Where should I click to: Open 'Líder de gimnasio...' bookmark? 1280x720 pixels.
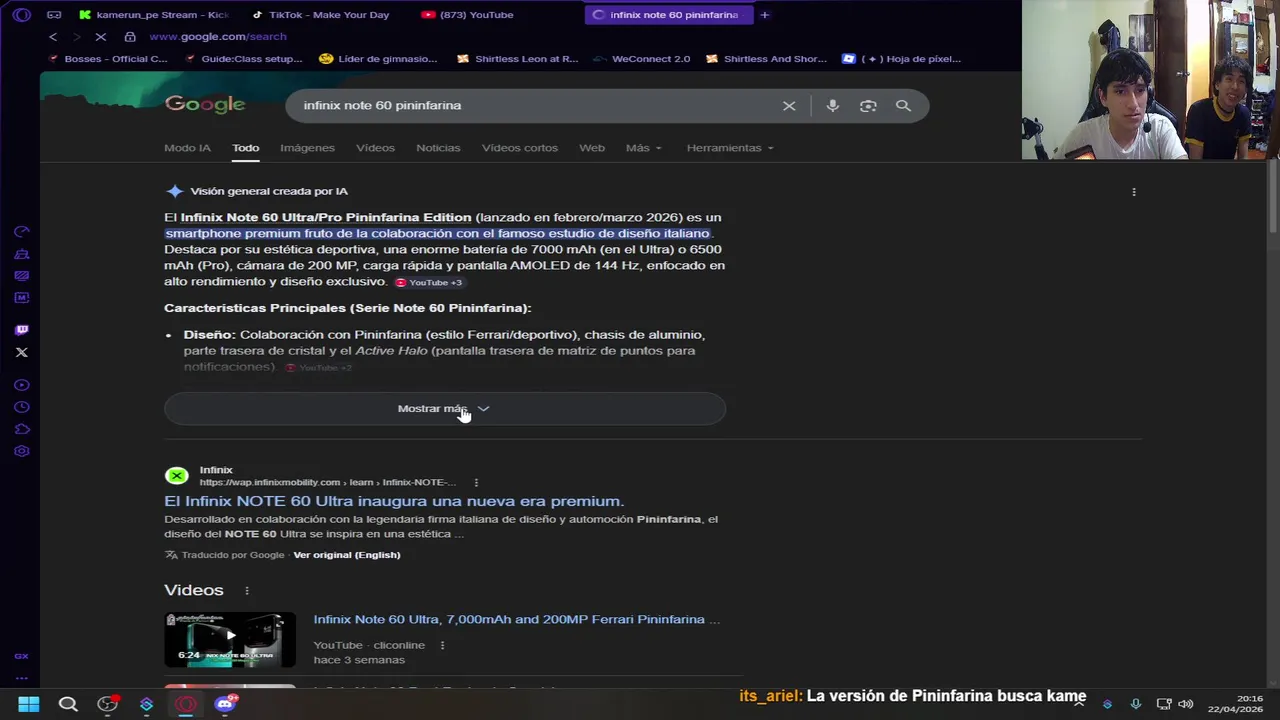coord(378,59)
